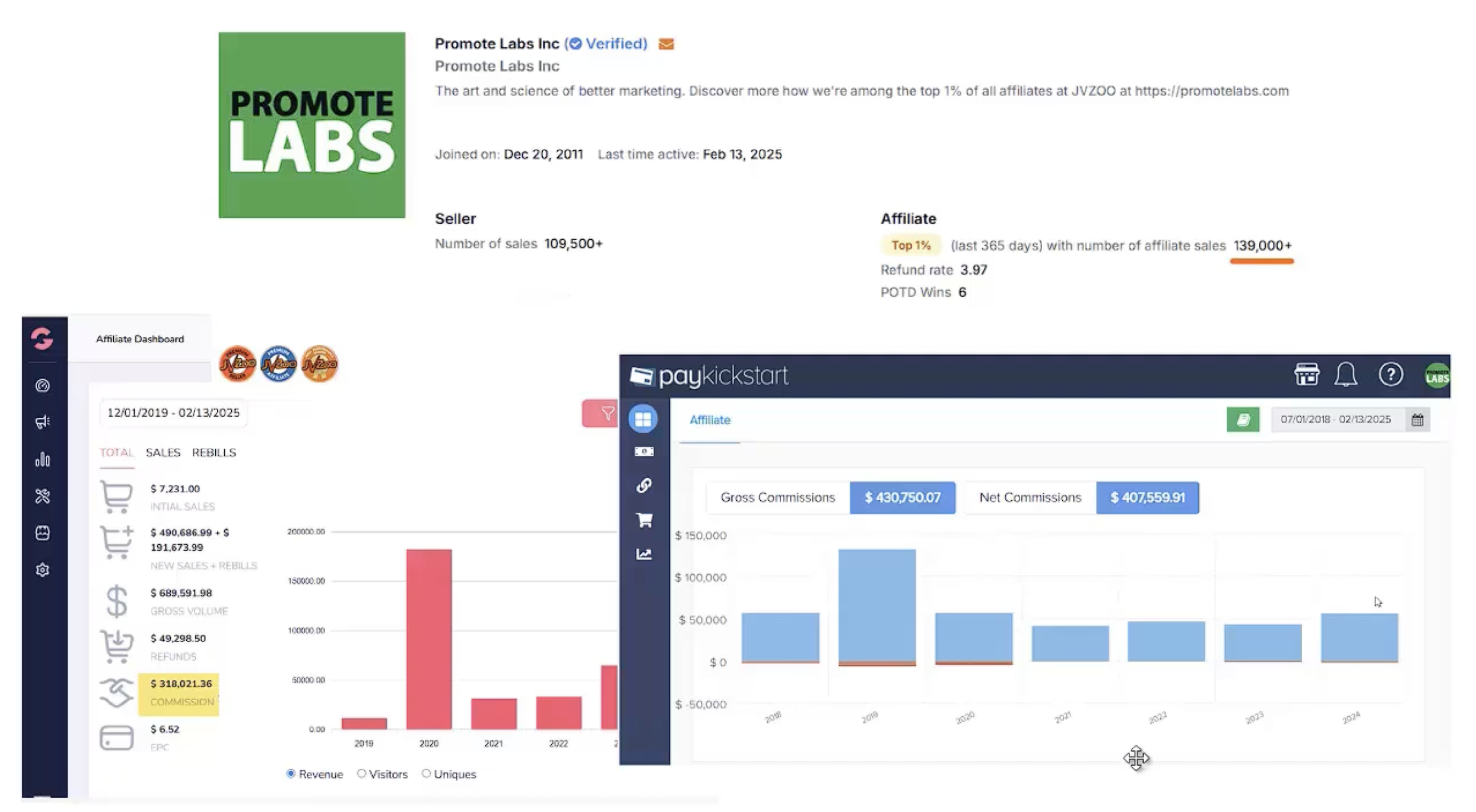
Task: Open the 07/01/2018 - 02/13/2025 date field
Action: tap(1338, 420)
